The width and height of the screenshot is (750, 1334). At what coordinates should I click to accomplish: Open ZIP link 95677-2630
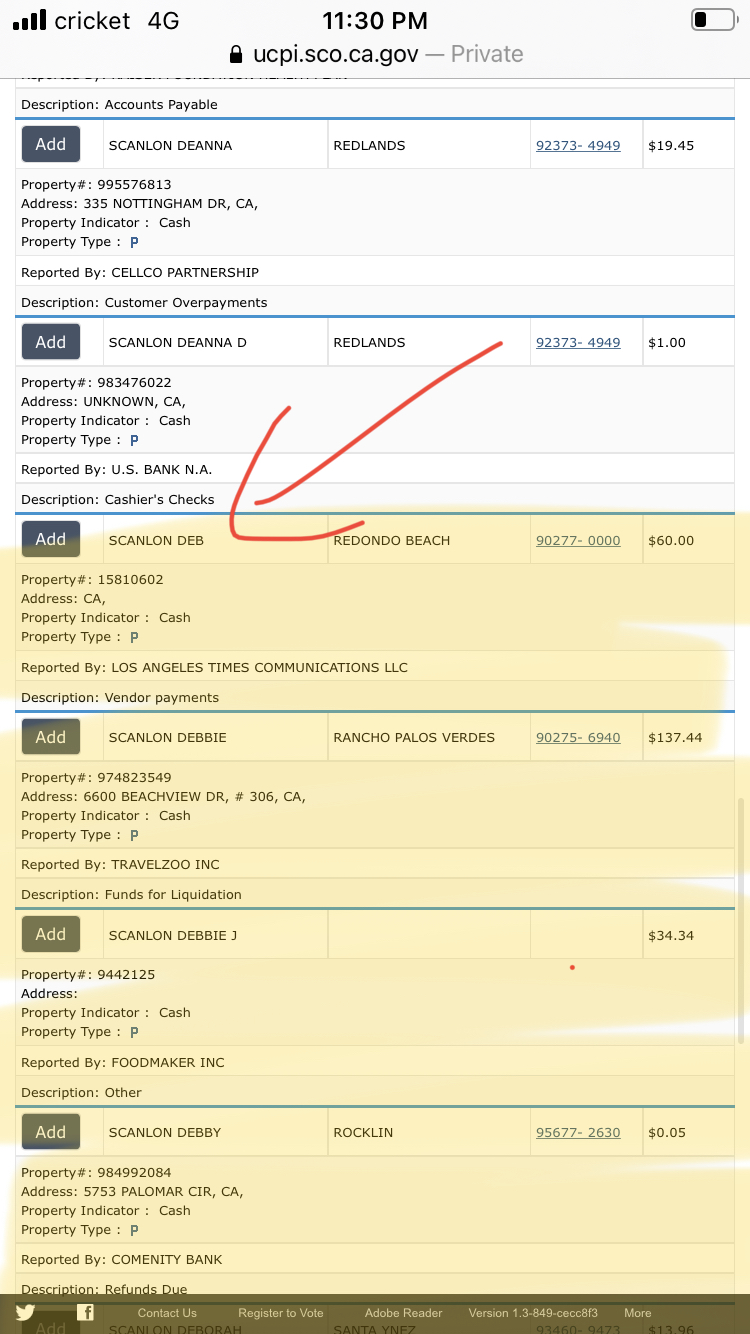pos(578,1132)
